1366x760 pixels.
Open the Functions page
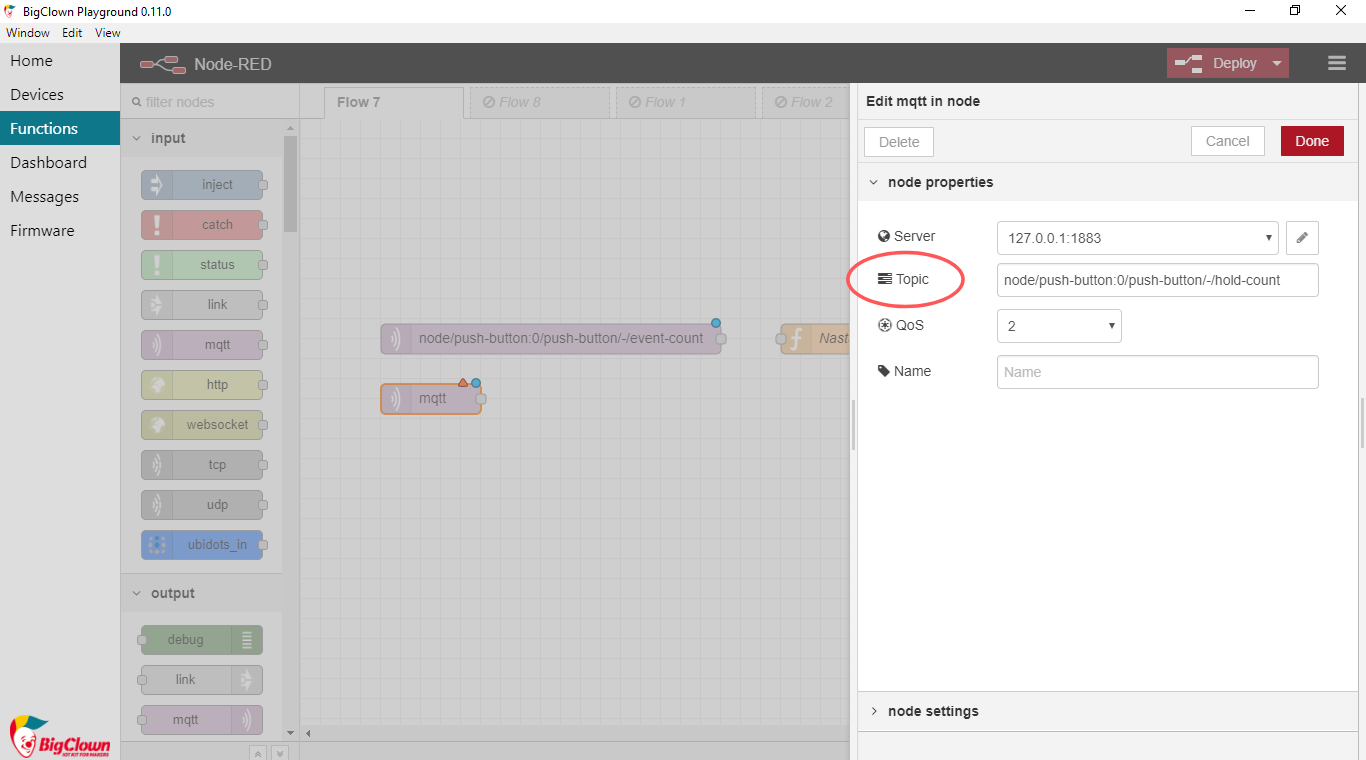click(60, 129)
